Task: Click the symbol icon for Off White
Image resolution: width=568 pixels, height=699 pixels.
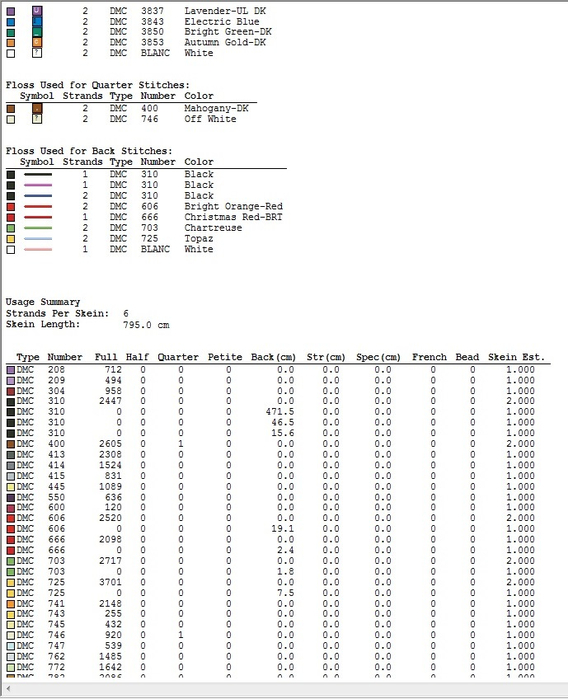Action: coord(37,119)
